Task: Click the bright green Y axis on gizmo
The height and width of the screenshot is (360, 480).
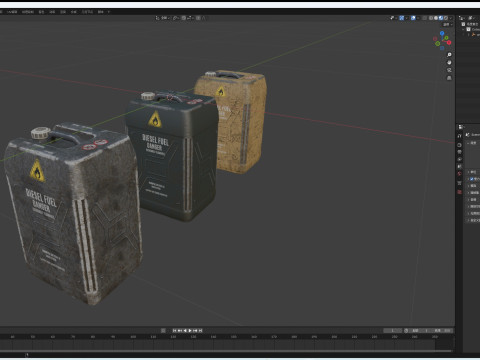Action: point(446,38)
